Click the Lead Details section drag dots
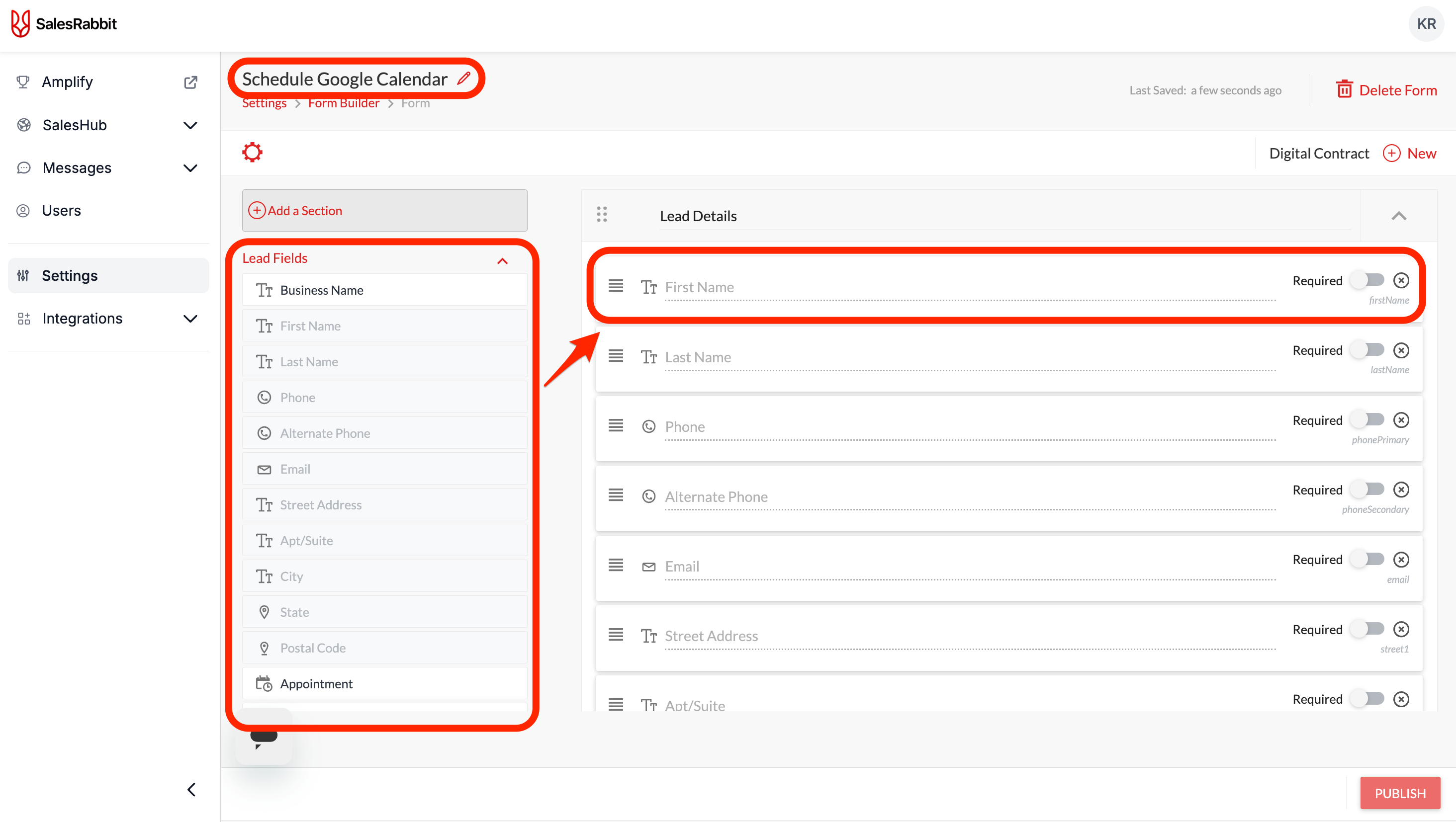Viewport: 1456px width, 822px height. tap(601, 215)
